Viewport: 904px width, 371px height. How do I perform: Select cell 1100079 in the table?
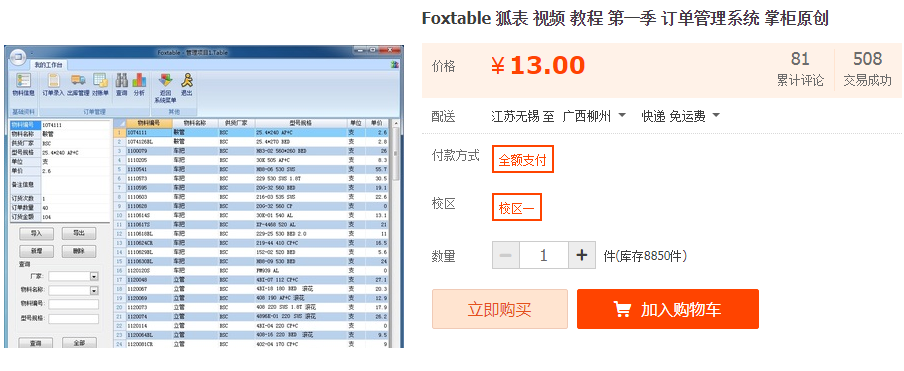pyautogui.click(x=149, y=150)
